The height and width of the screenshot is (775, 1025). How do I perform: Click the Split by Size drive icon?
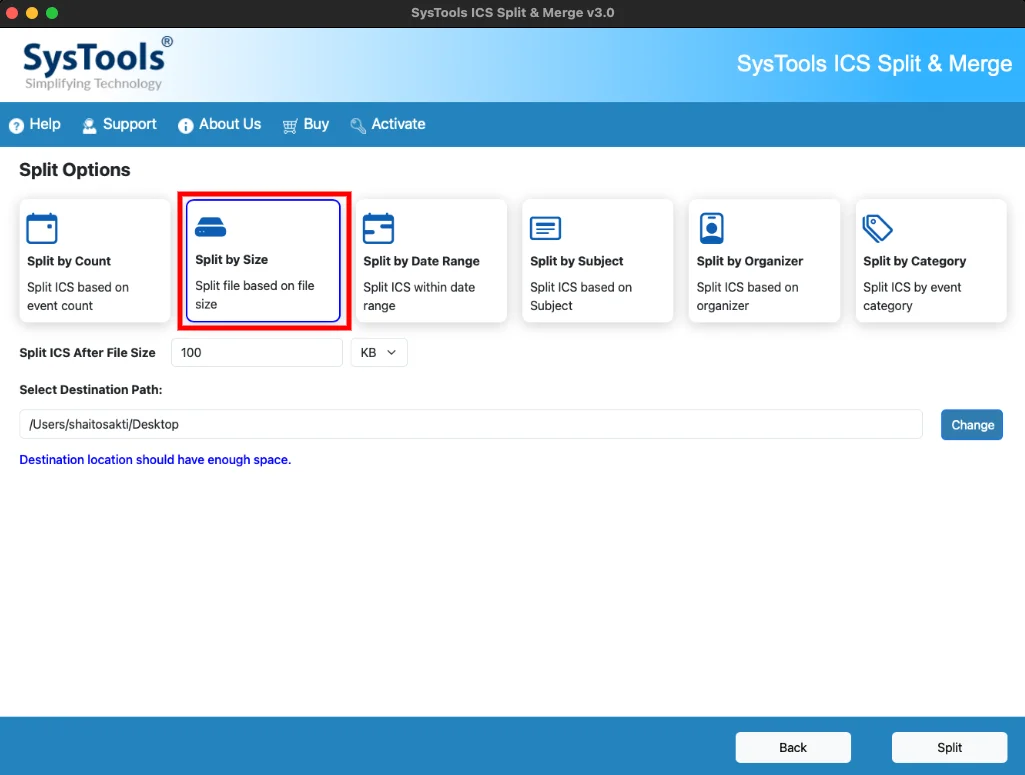[210, 227]
